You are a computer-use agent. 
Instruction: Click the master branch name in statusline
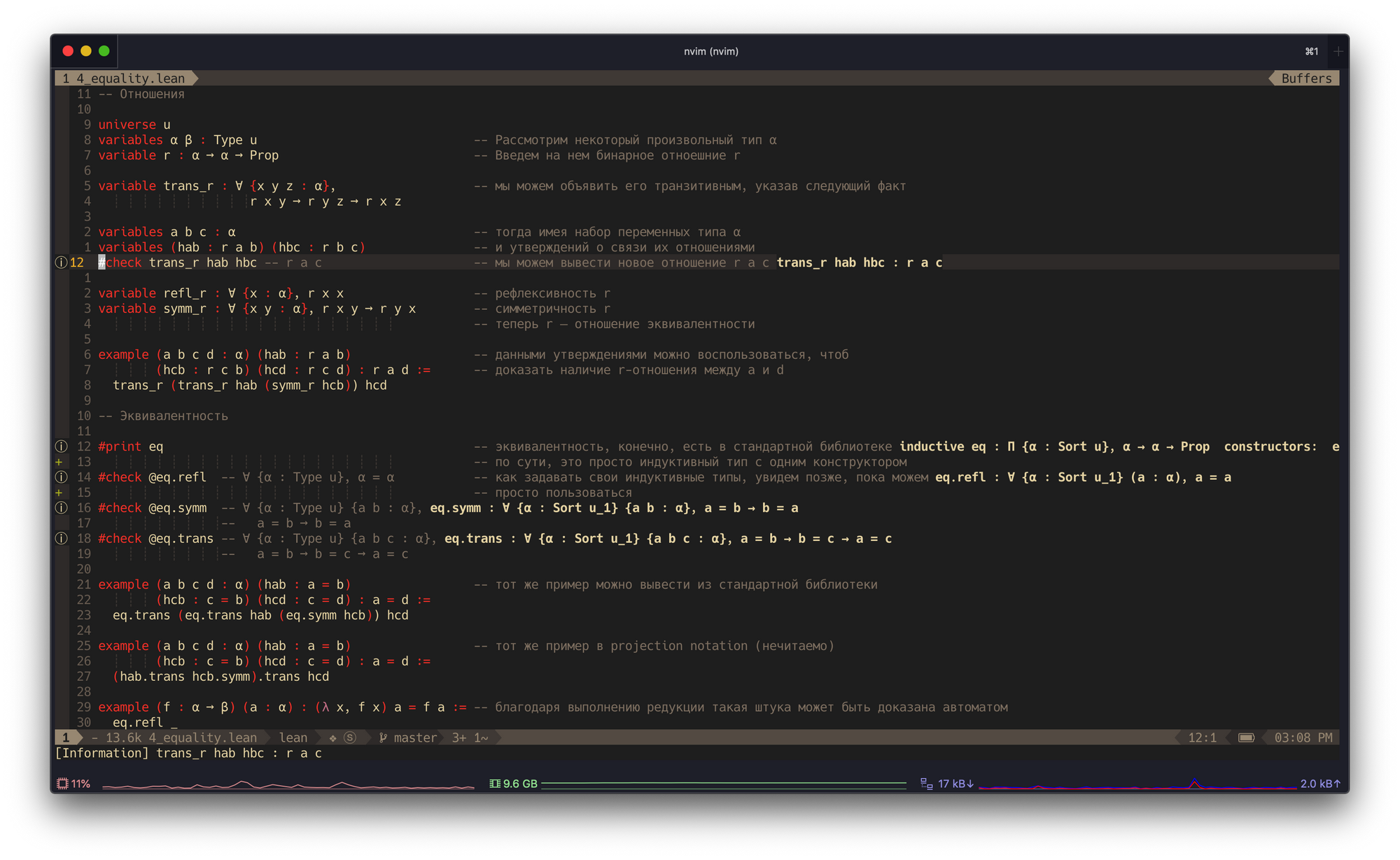pyautogui.click(x=415, y=738)
